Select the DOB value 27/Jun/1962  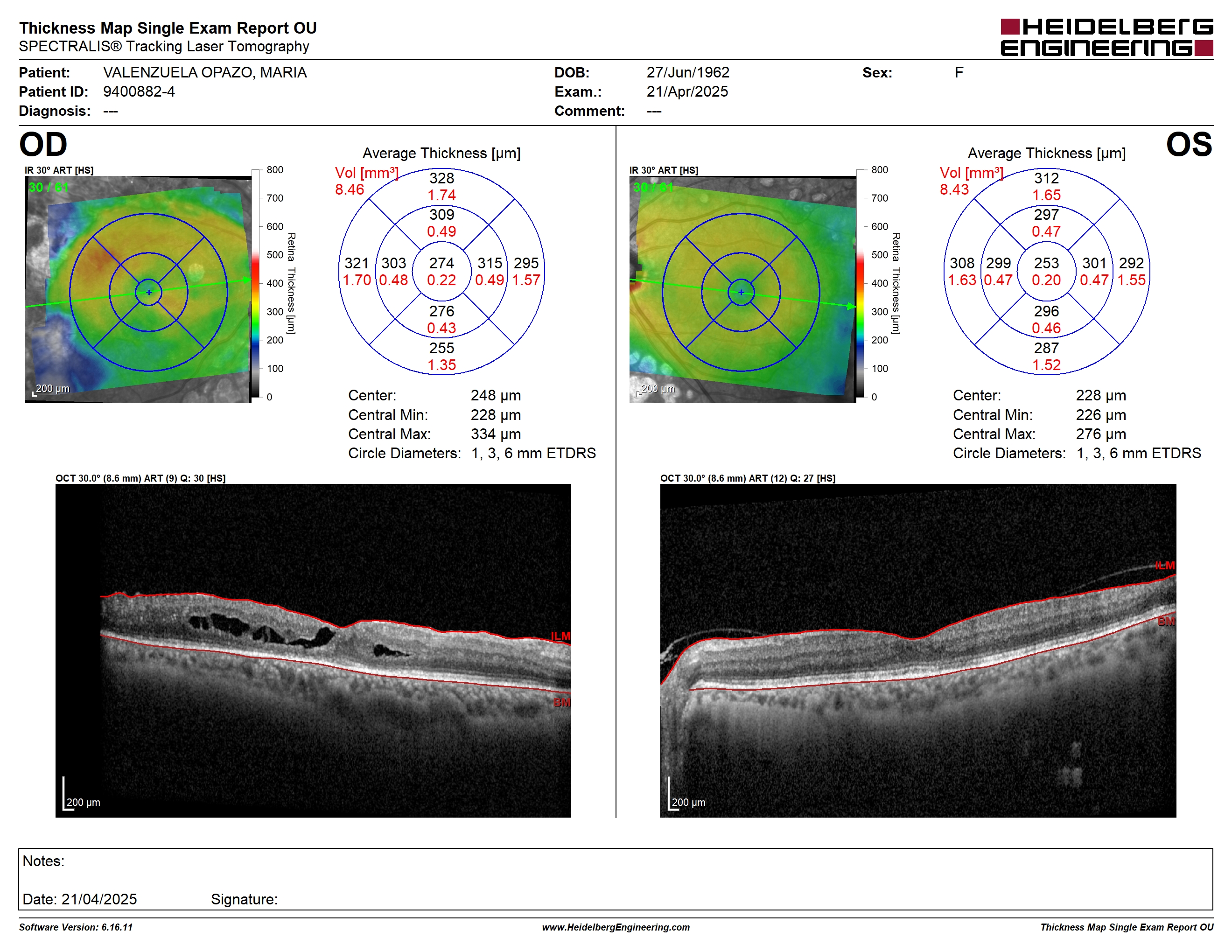[x=688, y=72]
